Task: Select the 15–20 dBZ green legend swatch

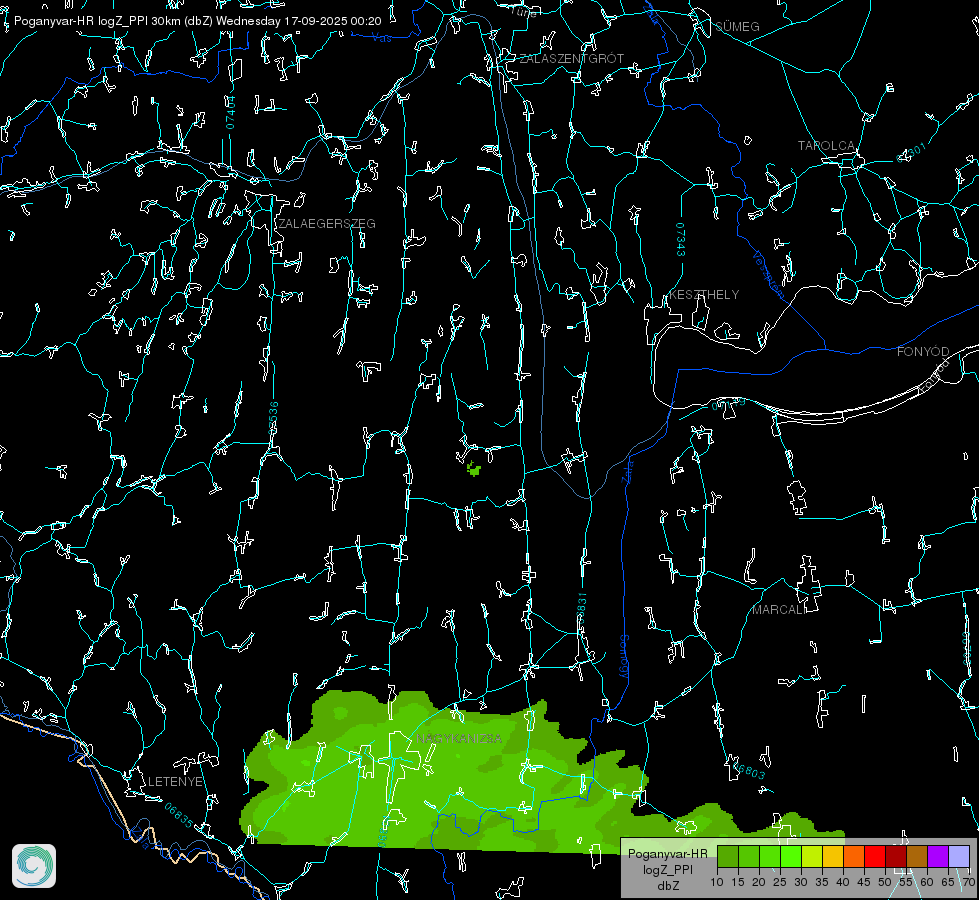Action: pyautogui.click(x=749, y=856)
